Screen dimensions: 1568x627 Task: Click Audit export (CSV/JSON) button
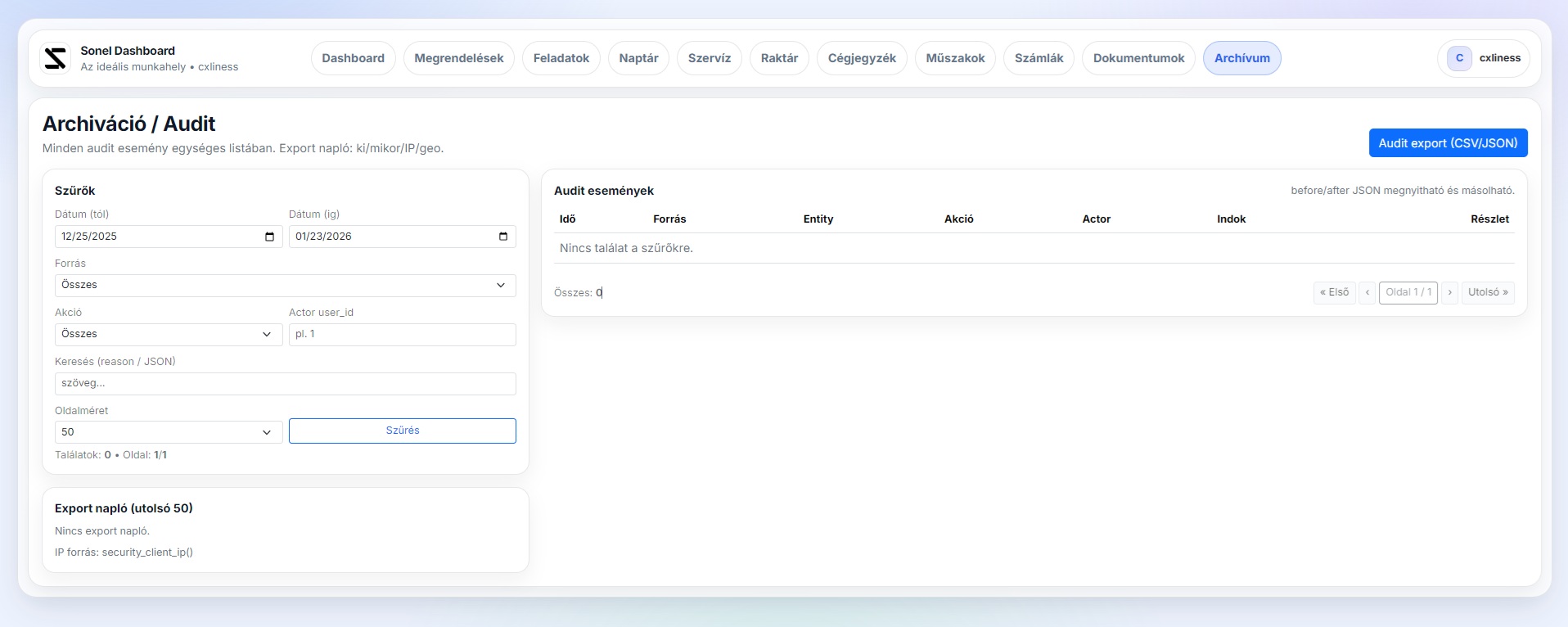(1447, 143)
